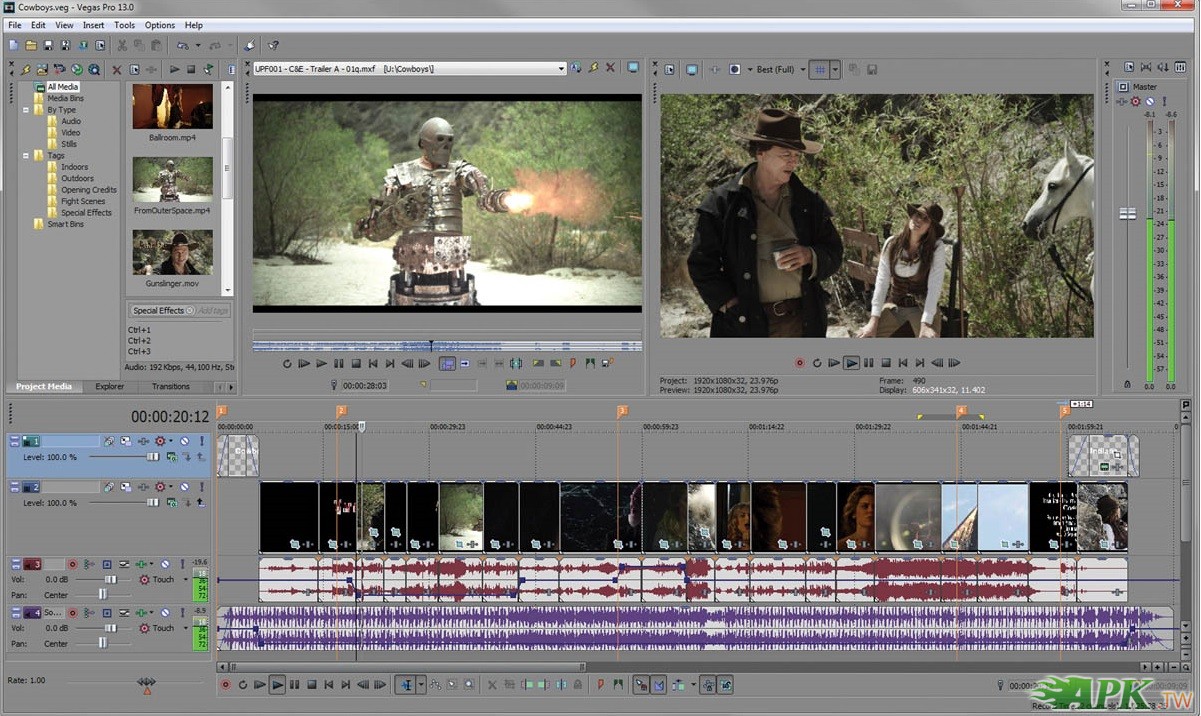Collapse the By Type tree node
The width and height of the screenshot is (1201, 716).
[x=24, y=110]
